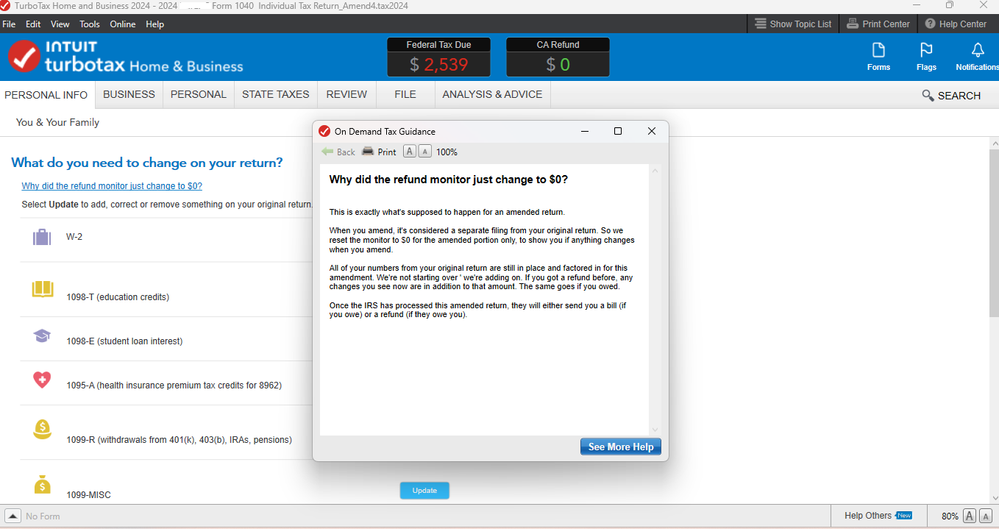Click the 1099-MISC money bag icon
The width and height of the screenshot is (999, 529).
tap(42, 485)
